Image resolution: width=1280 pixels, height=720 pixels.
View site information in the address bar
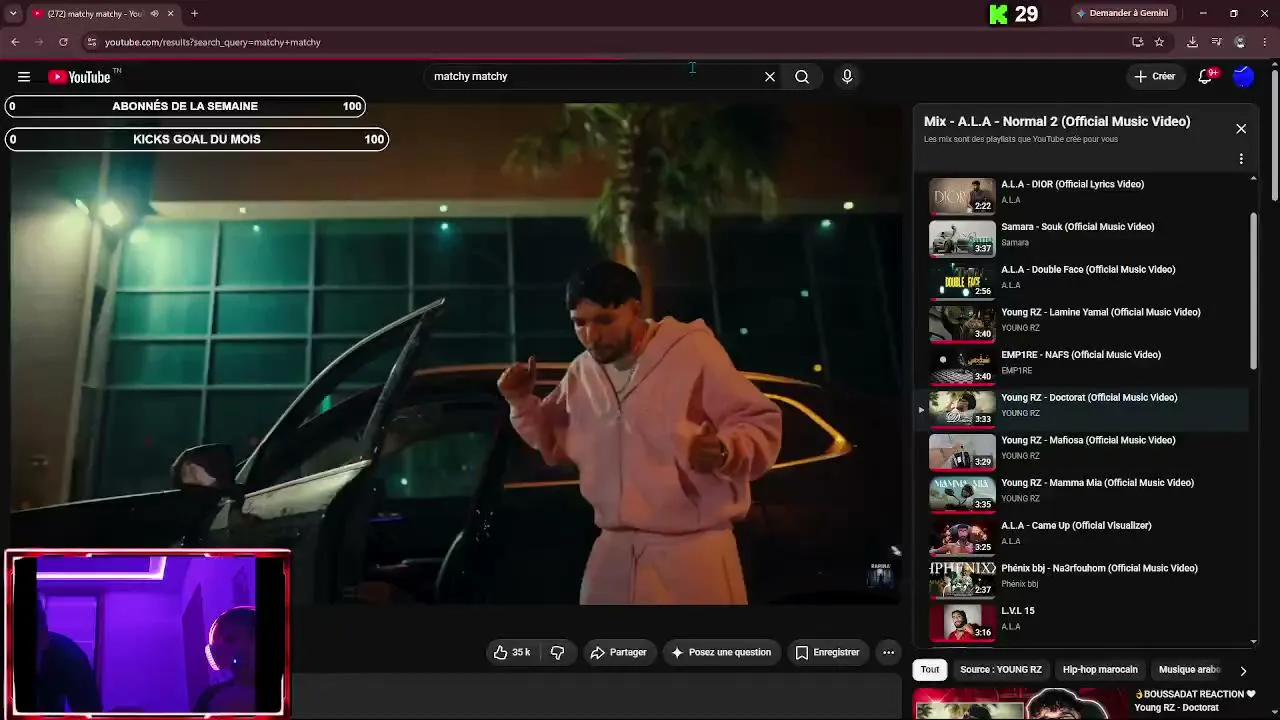[91, 42]
